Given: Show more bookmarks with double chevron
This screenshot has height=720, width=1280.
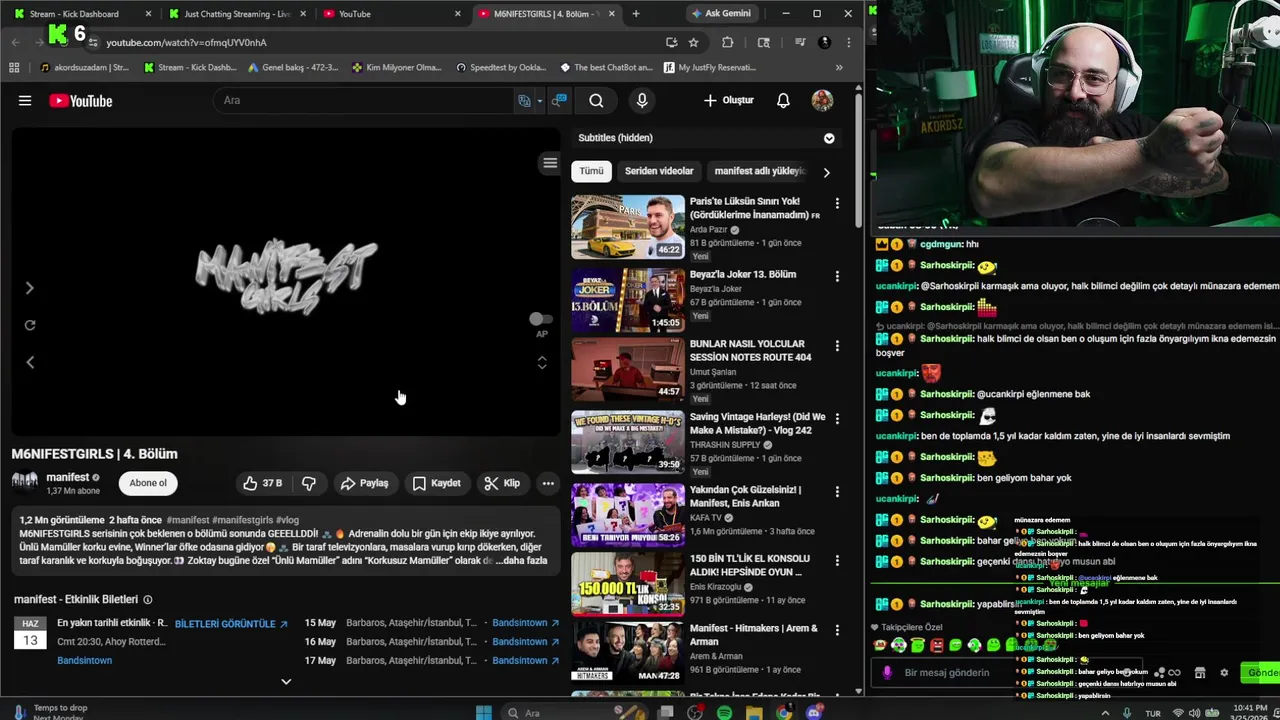Looking at the screenshot, I should point(839,68).
